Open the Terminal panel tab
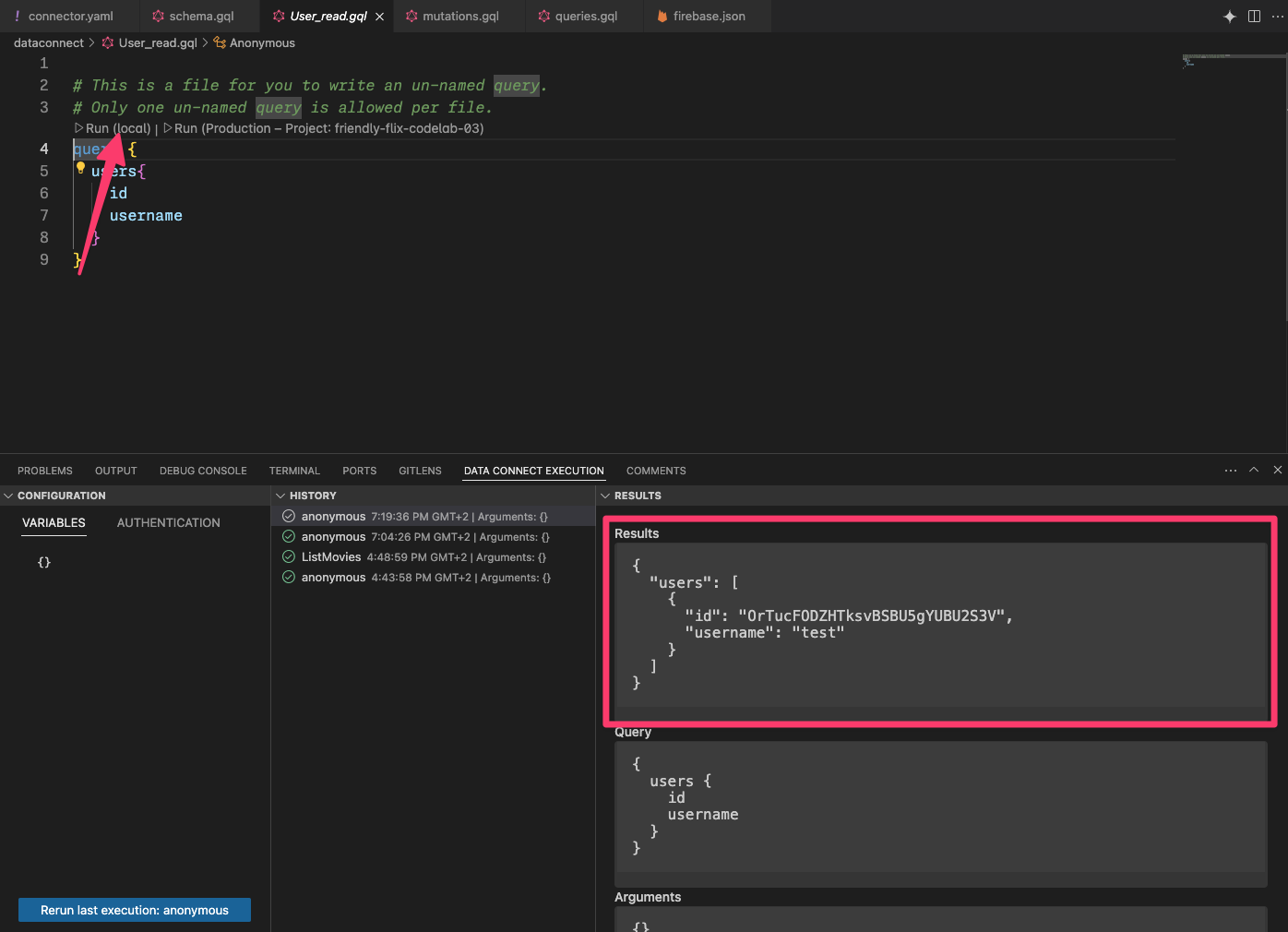 point(294,471)
